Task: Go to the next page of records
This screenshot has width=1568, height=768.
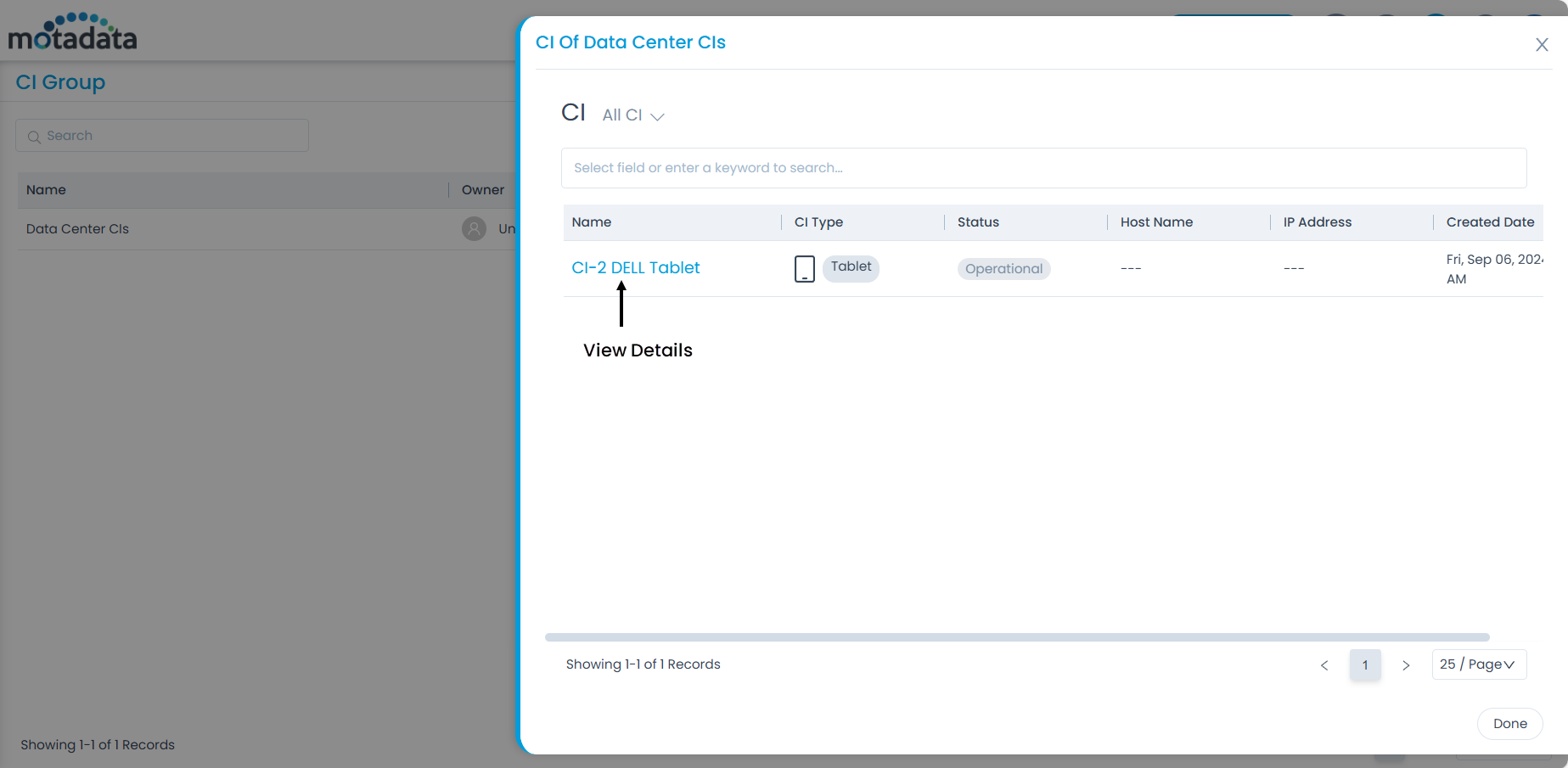Action: (1406, 665)
